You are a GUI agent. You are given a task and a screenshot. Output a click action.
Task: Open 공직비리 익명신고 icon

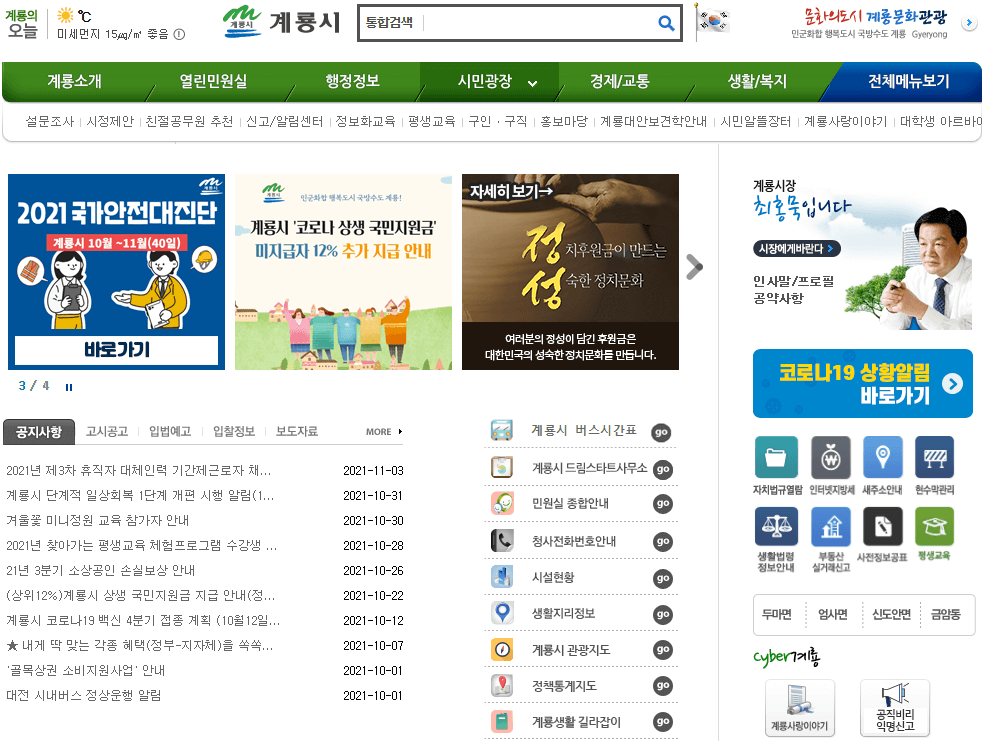click(x=895, y=708)
